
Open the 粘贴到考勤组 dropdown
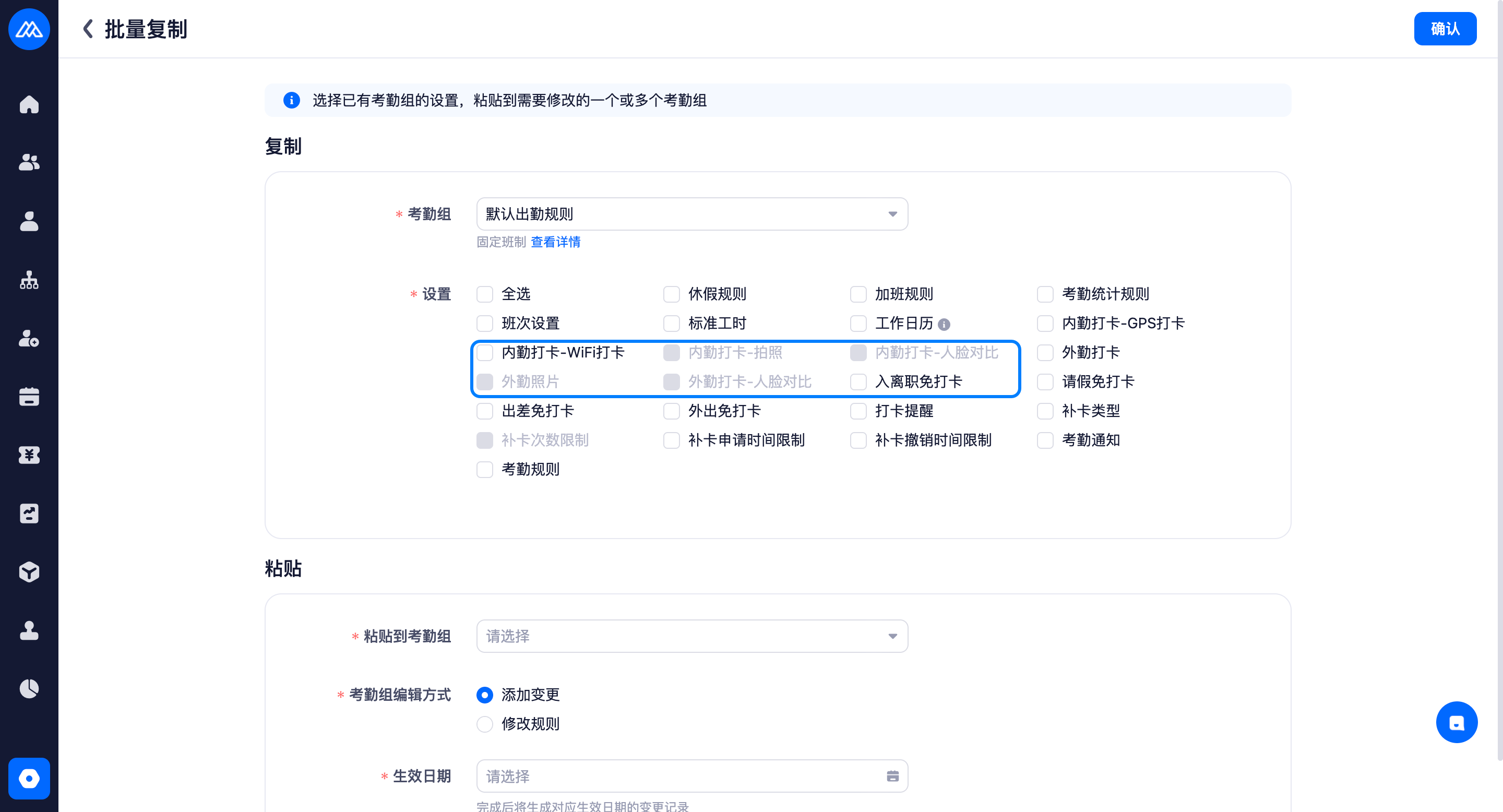pyautogui.click(x=692, y=637)
